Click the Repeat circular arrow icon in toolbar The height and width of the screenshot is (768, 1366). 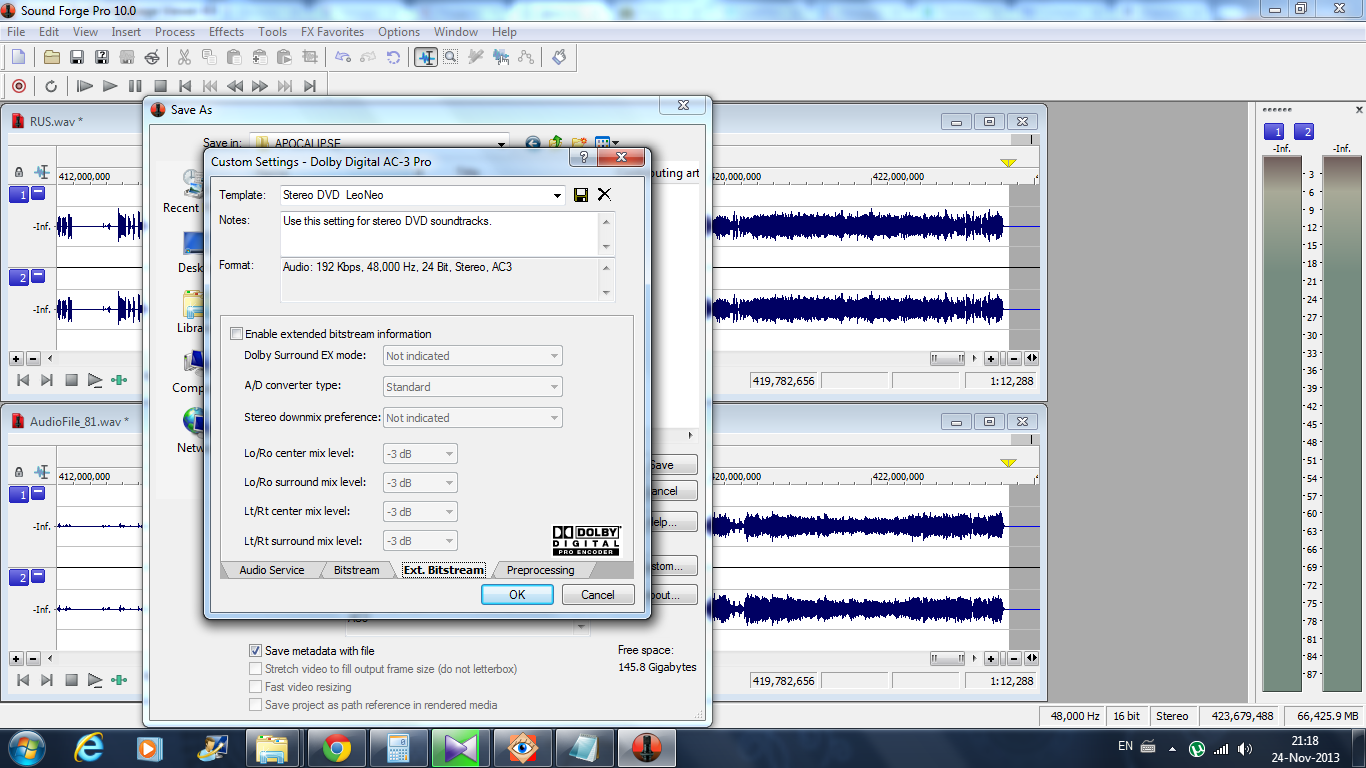point(394,57)
